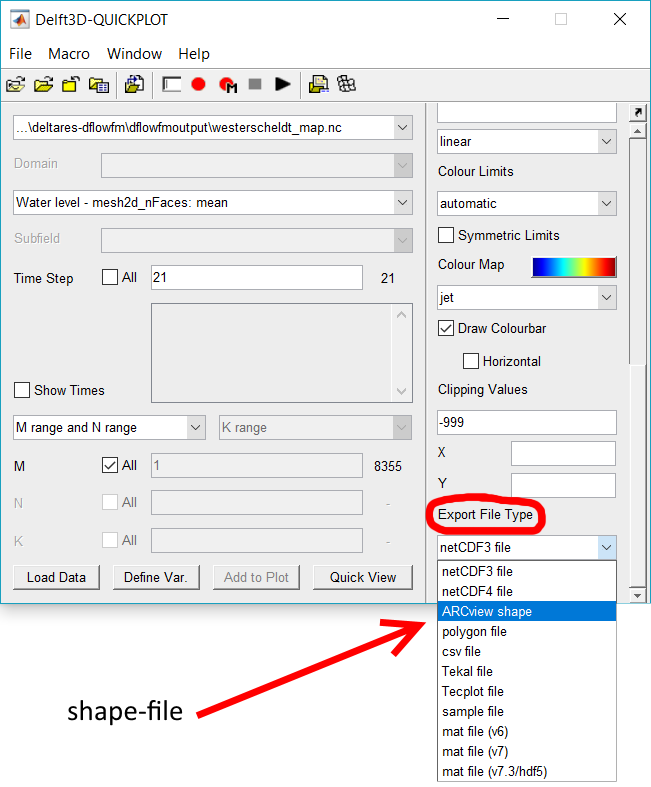Screen dimensions: 651x787
Task: Open the Macro menu
Action: [69, 54]
